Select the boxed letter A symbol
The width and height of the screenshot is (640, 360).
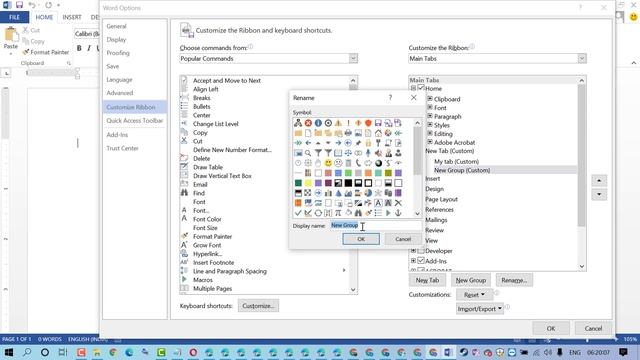378,203
